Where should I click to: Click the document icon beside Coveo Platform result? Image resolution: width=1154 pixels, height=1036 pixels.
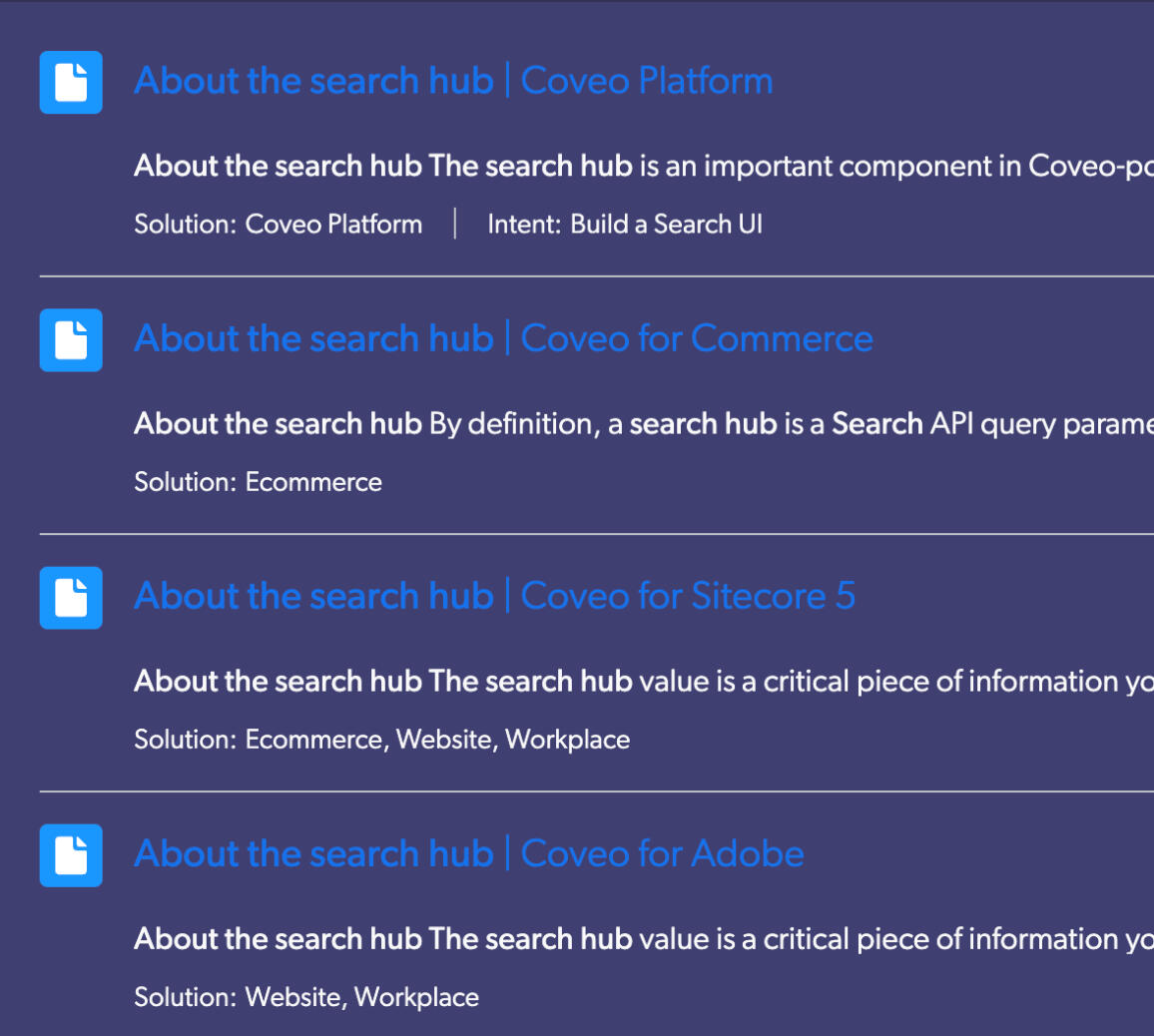71,82
